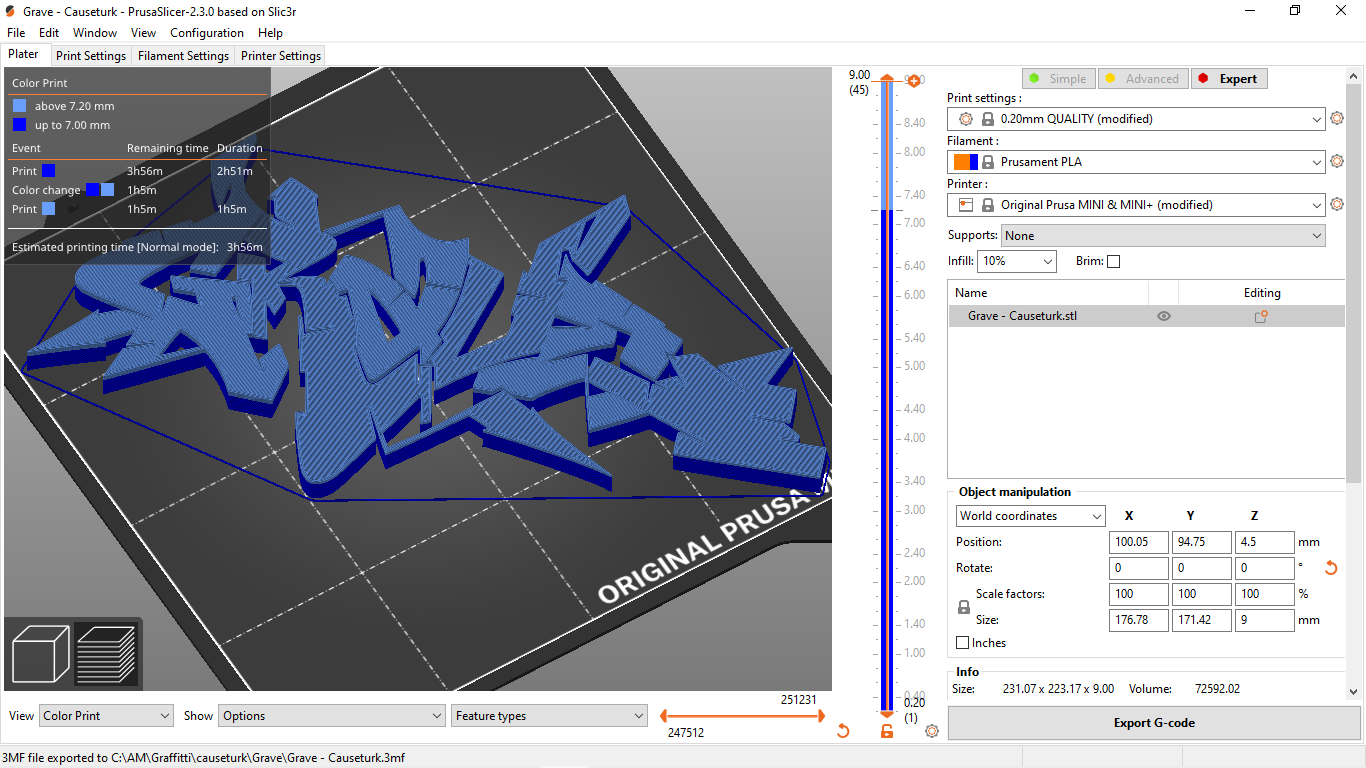Switch to the Print Settings tab
The height and width of the screenshot is (768, 1366).
pyautogui.click(x=91, y=56)
